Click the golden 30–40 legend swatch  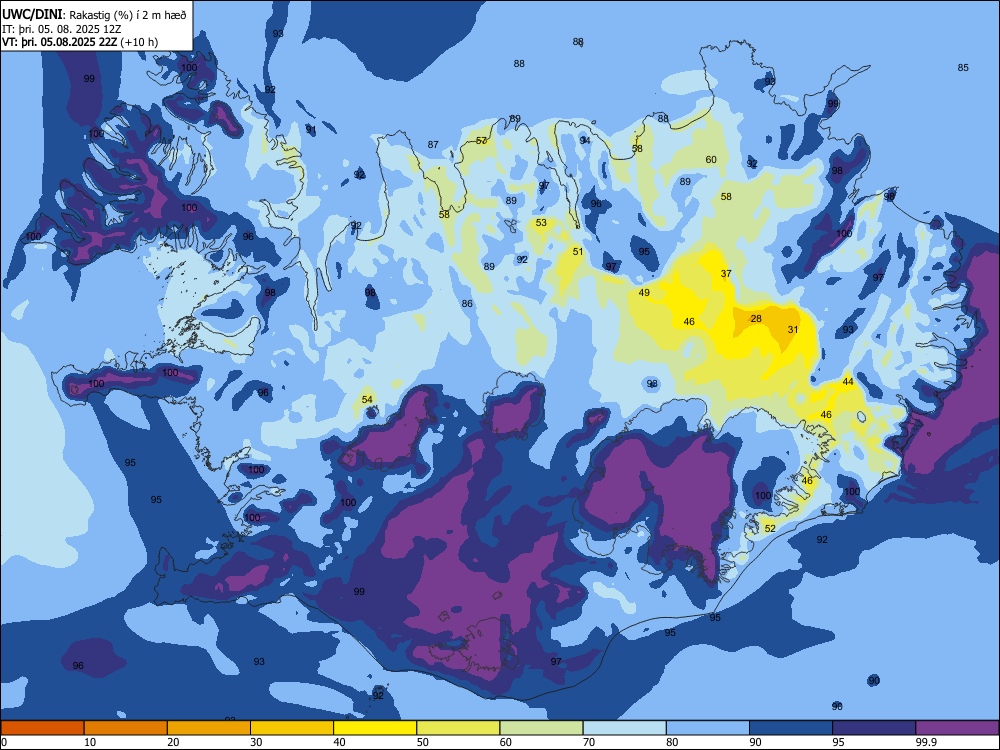tap(292, 728)
